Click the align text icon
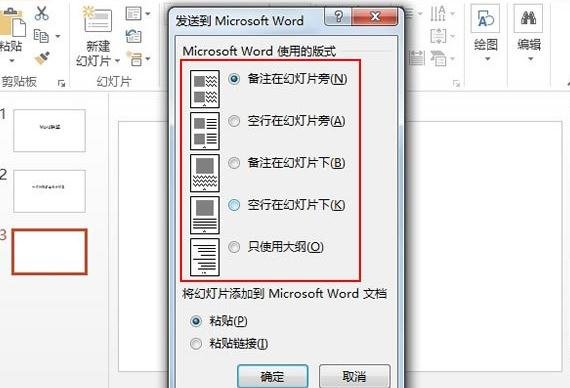 pos(438,36)
